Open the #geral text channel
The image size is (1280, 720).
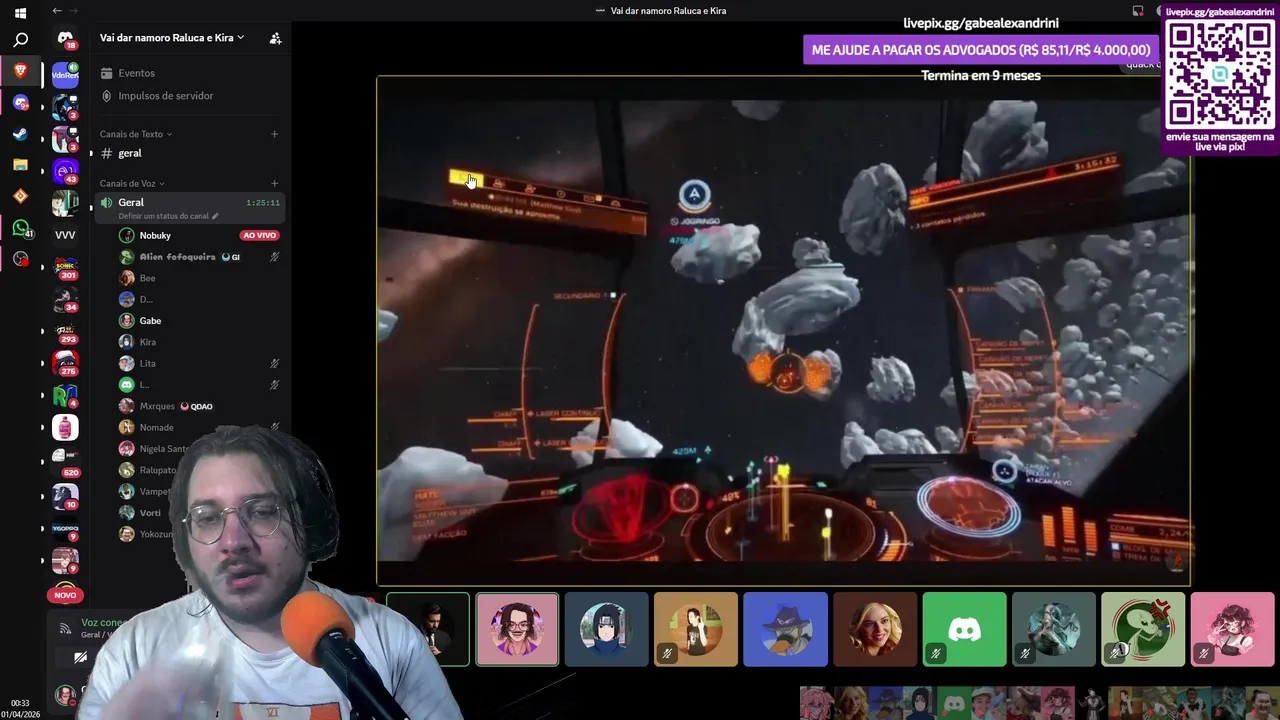tap(130, 153)
